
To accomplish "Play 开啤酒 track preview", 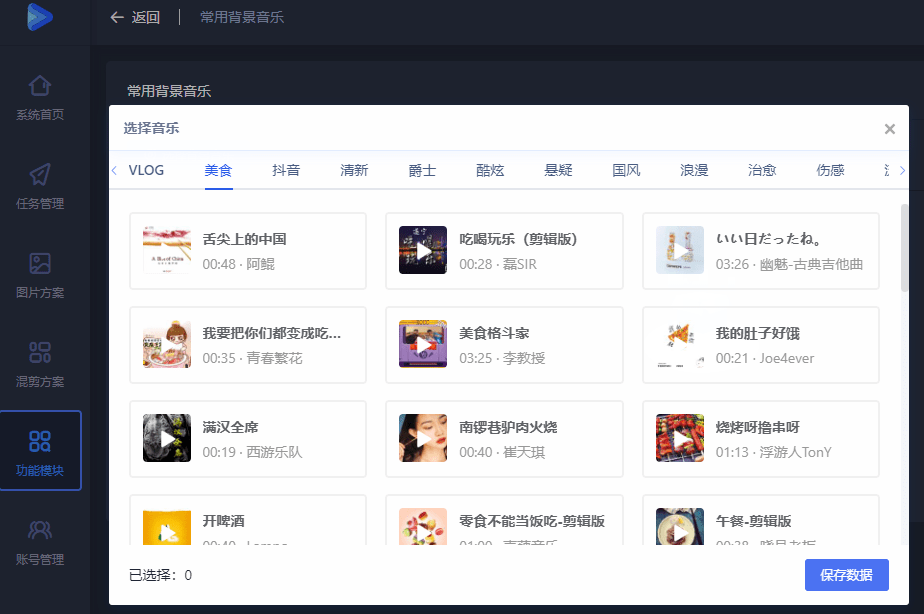I will click(167, 527).
